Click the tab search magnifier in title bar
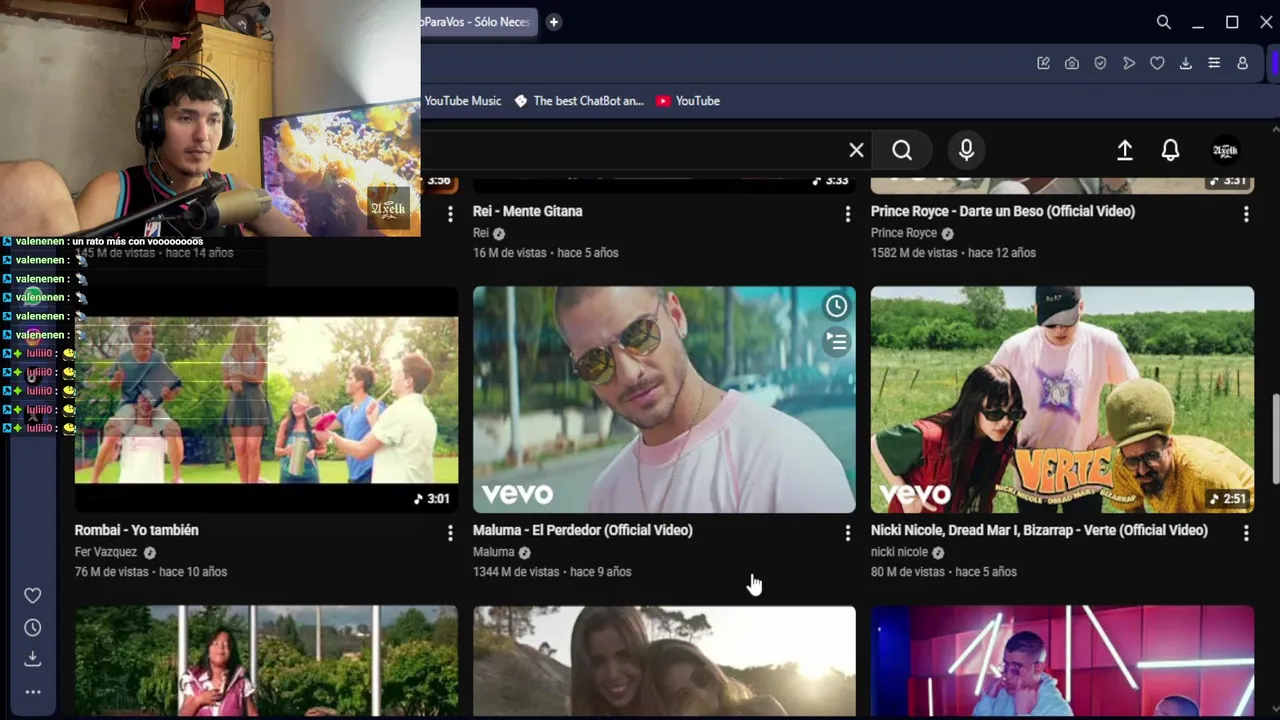1280x720 pixels. click(1164, 22)
